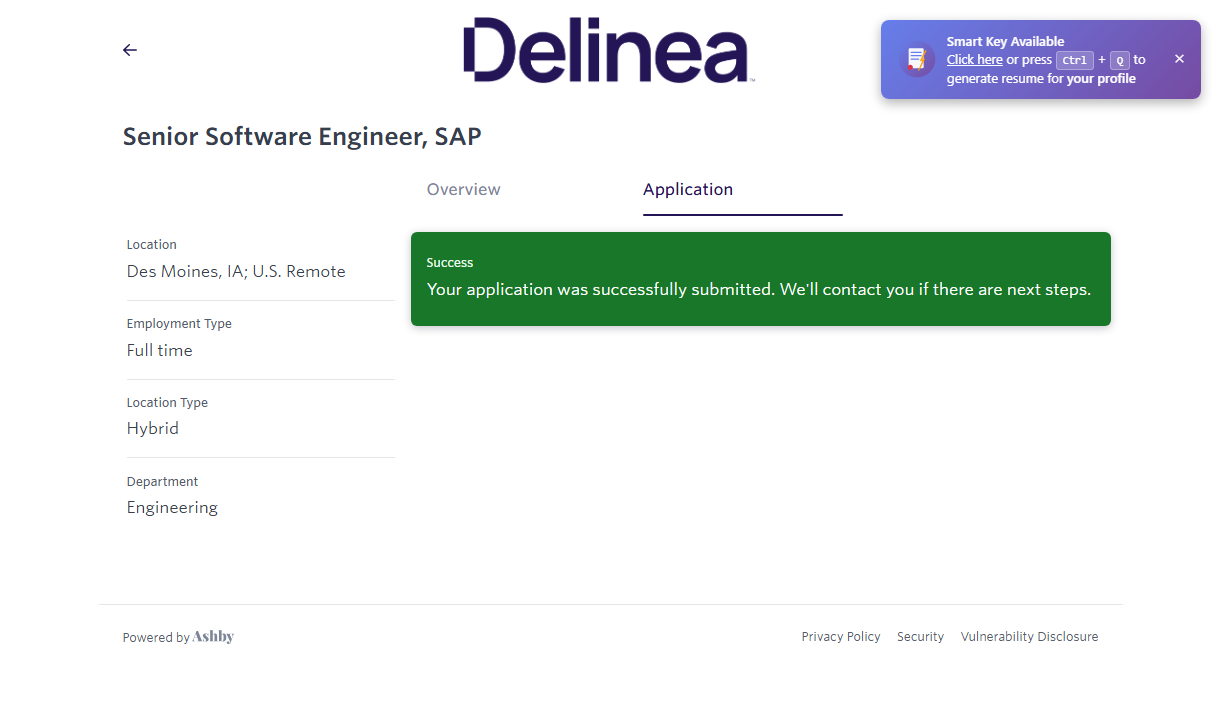
Task: Click the Engineering department value
Action: click(172, 508)
